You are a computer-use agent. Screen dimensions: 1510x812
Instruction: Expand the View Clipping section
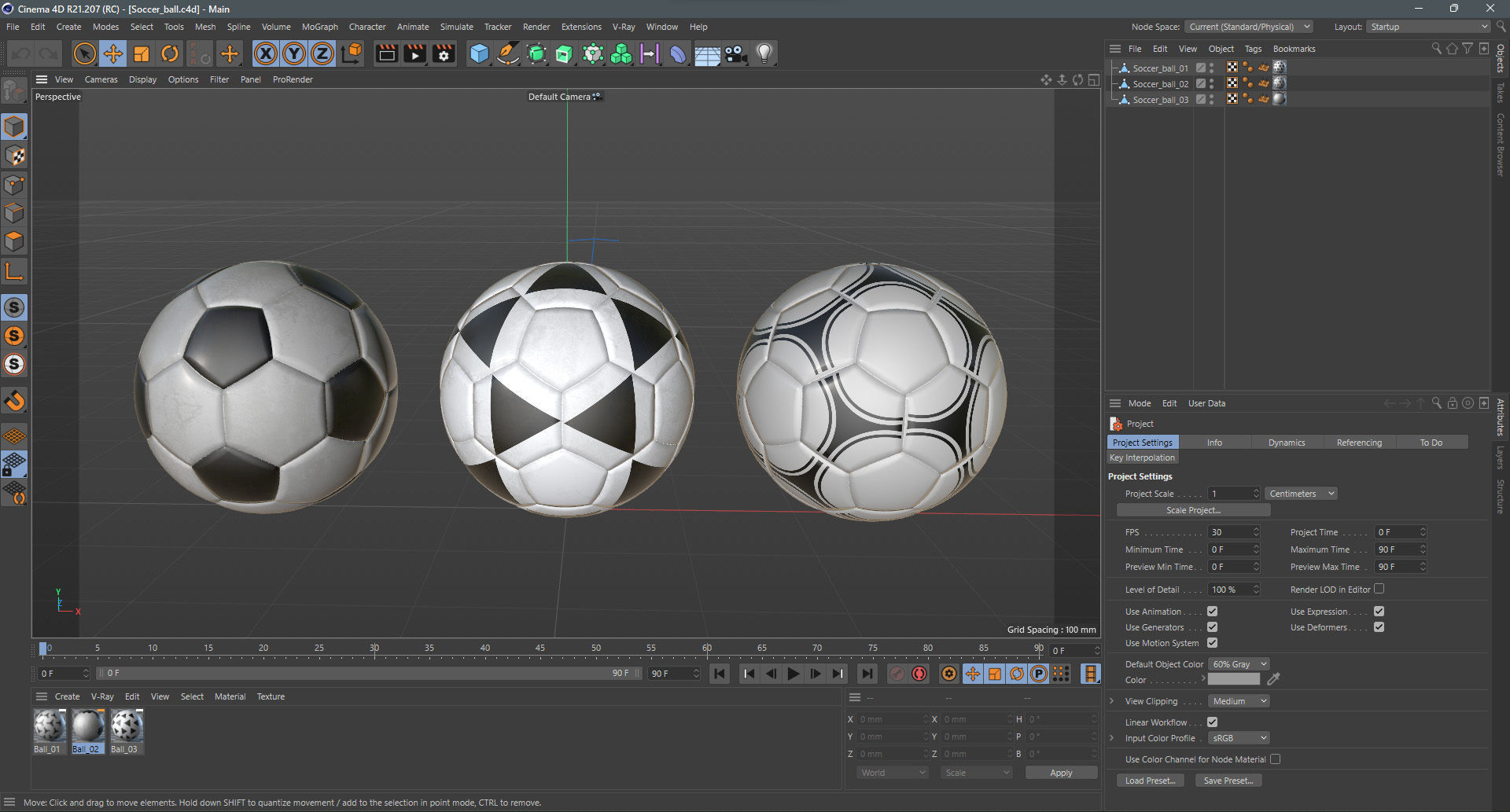point(1111,701)
